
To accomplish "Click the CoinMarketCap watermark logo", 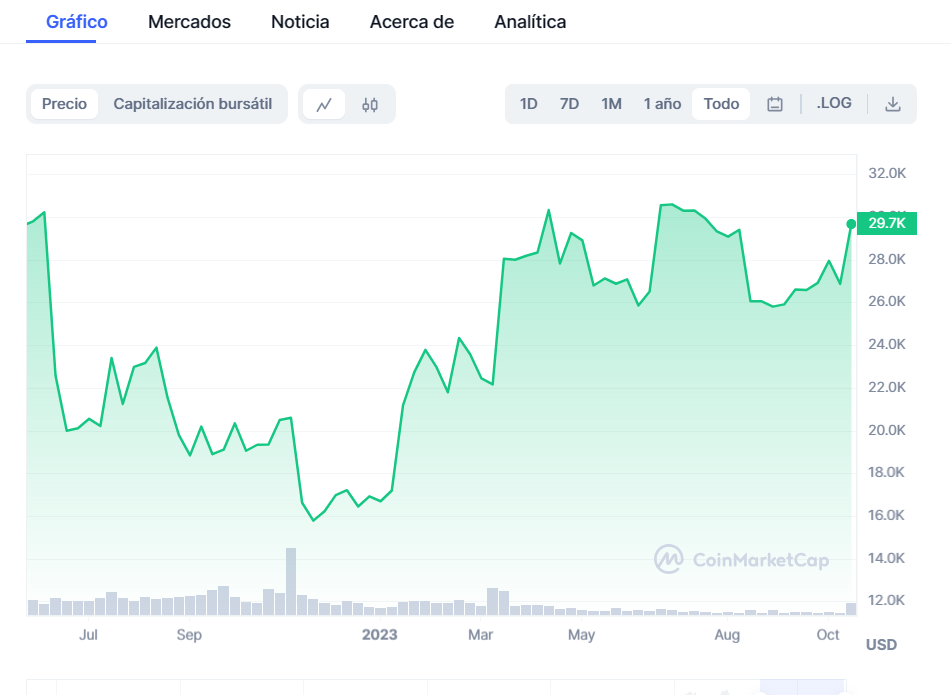I will pyautogui.click(x=742, y=560).
